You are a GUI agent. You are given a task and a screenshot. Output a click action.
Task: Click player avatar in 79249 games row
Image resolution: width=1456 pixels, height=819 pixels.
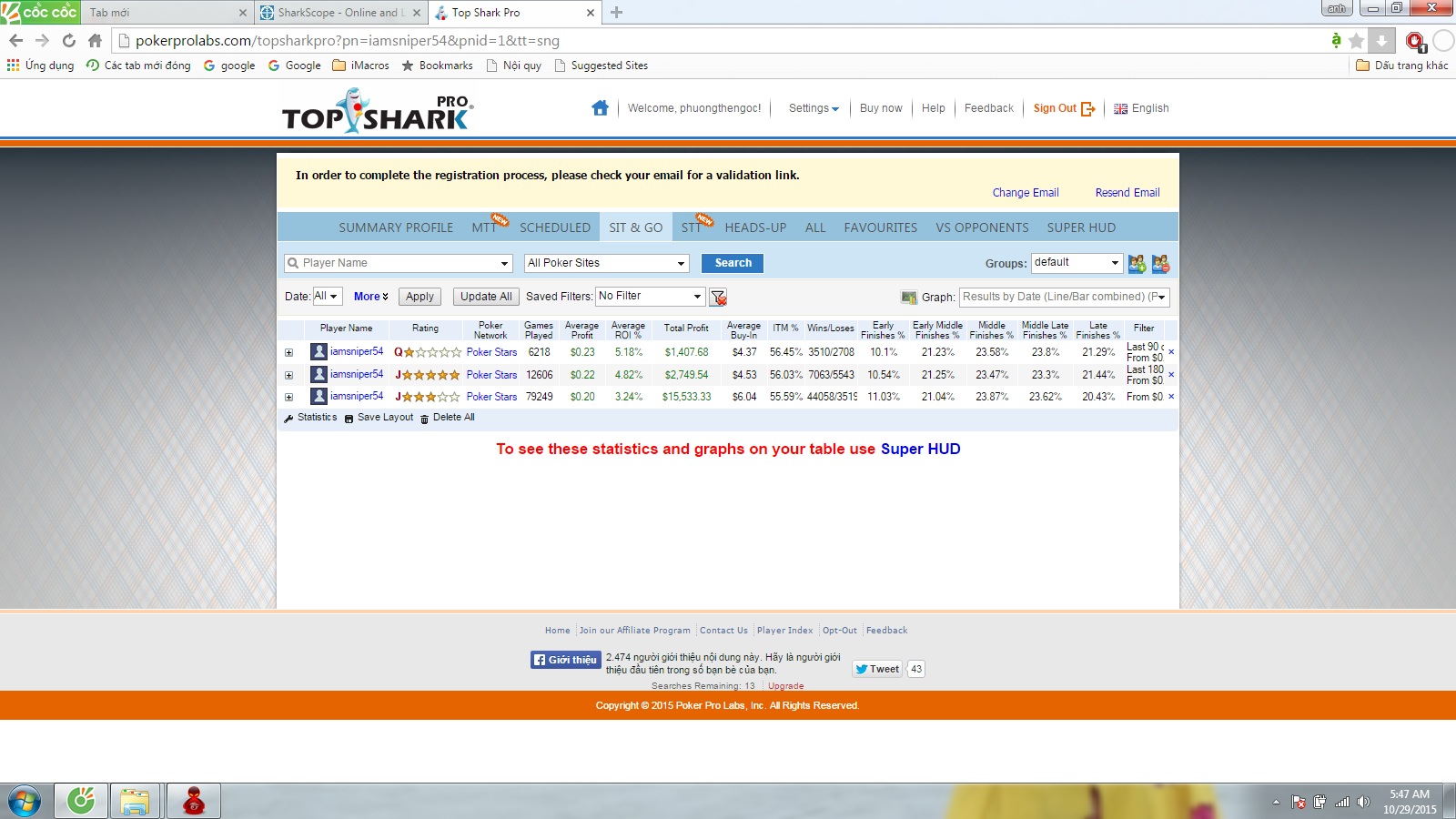tap(318, 396)
